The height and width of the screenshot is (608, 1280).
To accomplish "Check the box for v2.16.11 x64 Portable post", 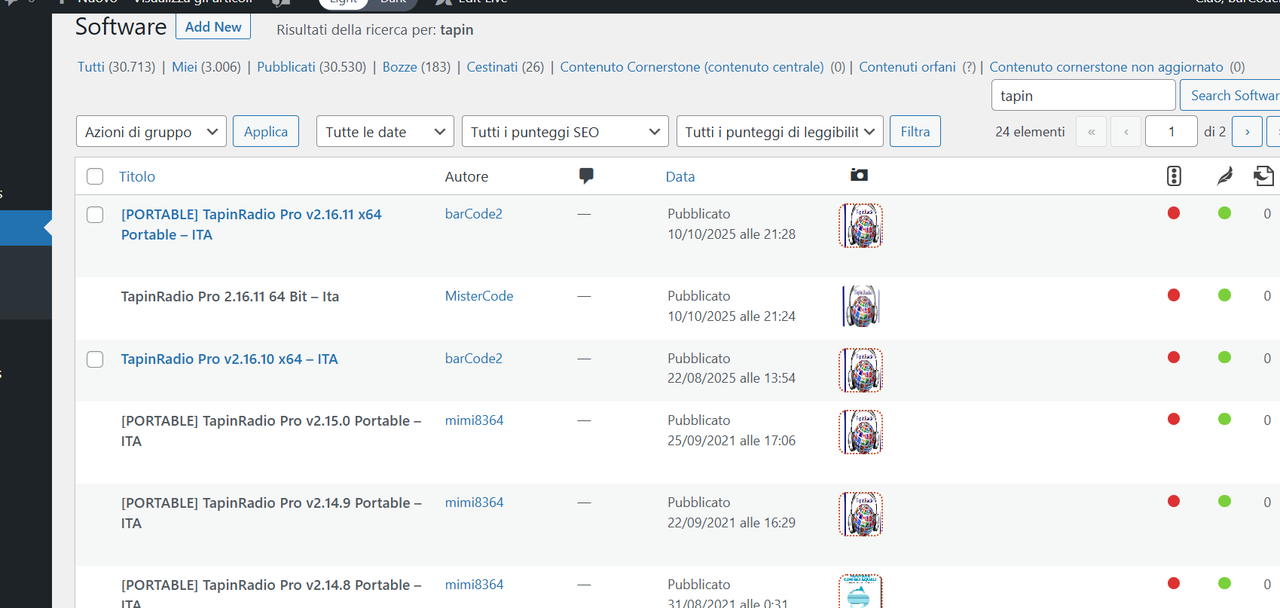I will pyautogui.click(x=95, y=214).
